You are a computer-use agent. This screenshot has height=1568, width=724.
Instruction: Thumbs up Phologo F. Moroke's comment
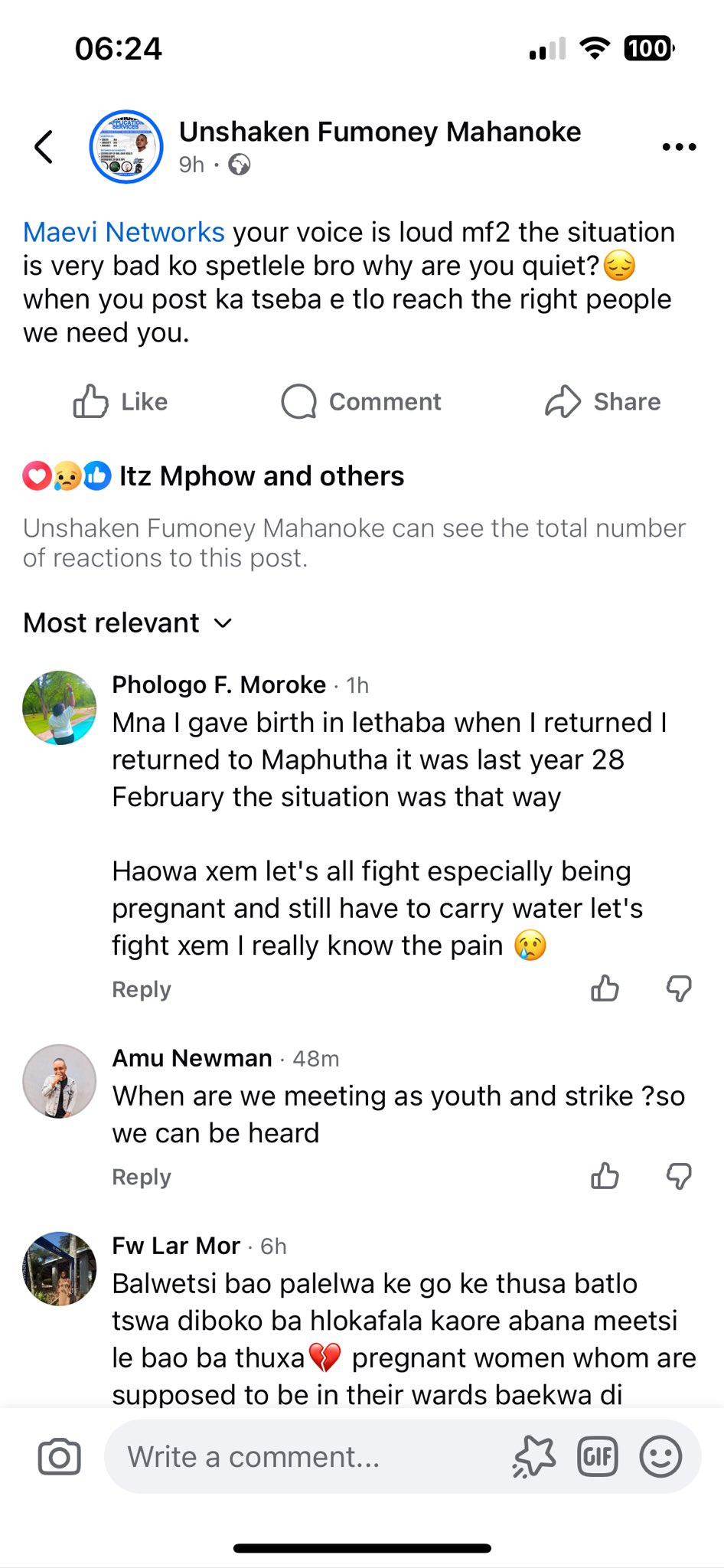tap(605, 988)
